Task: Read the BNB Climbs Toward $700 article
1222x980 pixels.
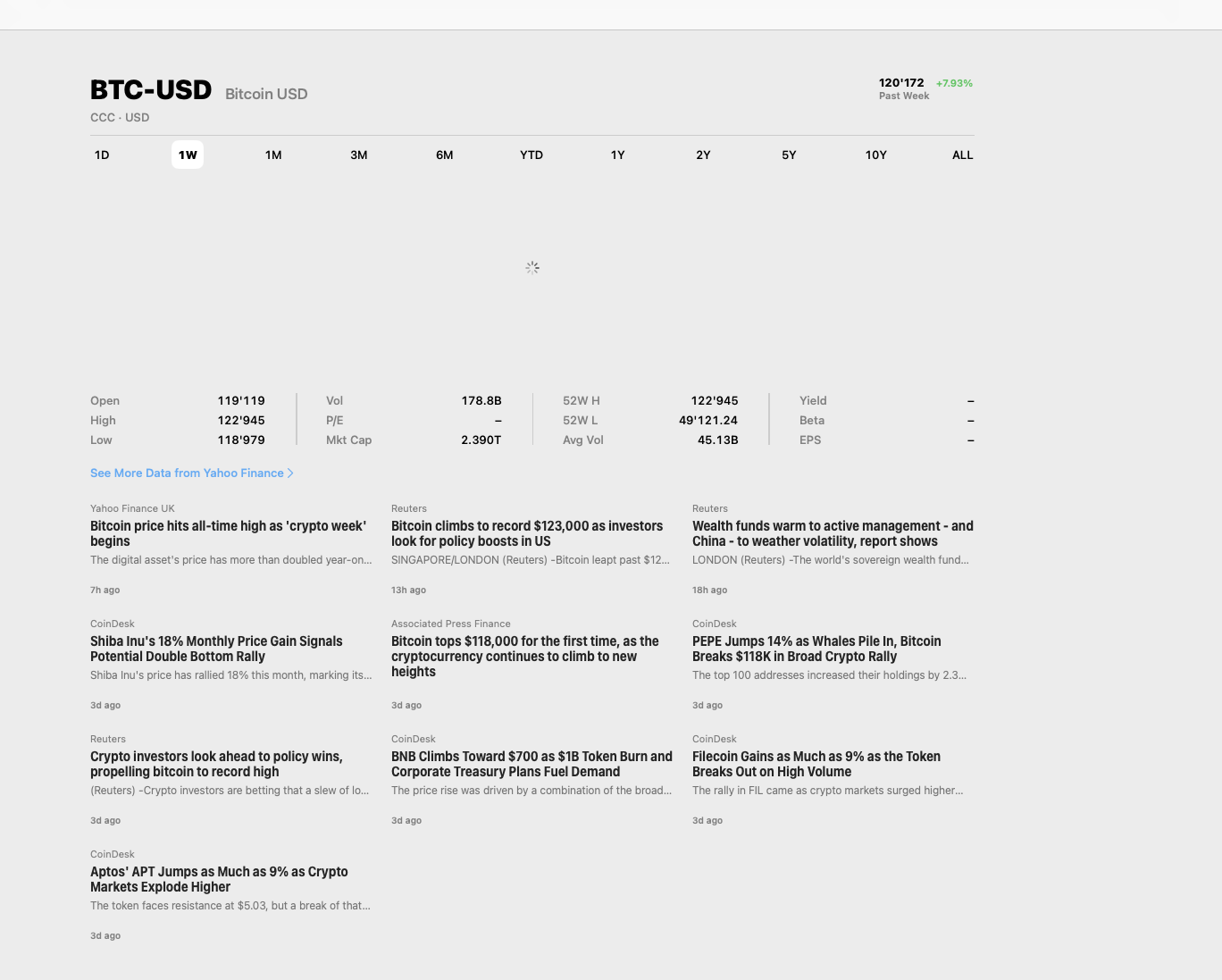Action: [531, 764]
